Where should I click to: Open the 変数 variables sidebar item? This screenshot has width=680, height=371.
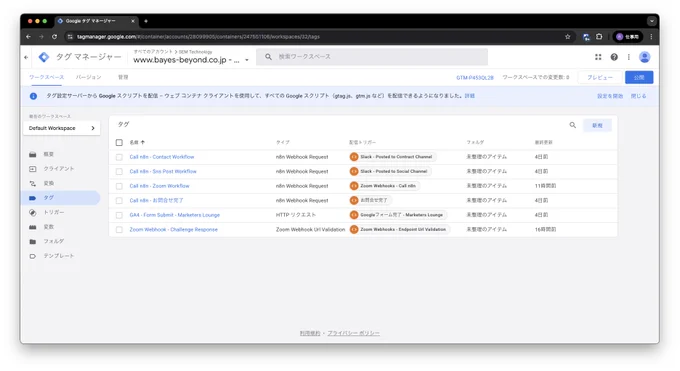61,227
